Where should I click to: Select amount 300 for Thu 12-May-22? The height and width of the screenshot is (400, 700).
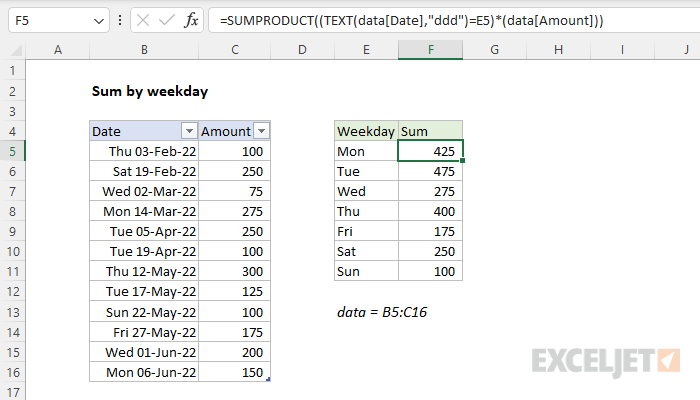coord(234,271)
